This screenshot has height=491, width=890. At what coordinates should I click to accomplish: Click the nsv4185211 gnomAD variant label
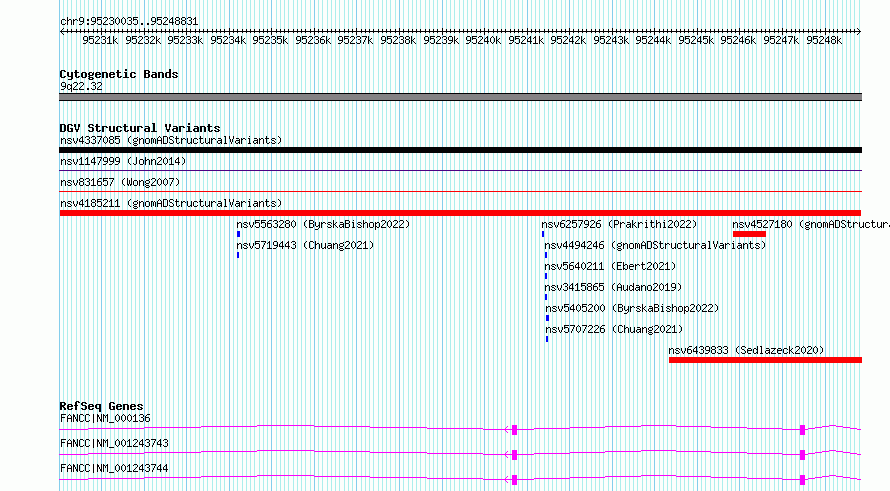tap(171, 203)
